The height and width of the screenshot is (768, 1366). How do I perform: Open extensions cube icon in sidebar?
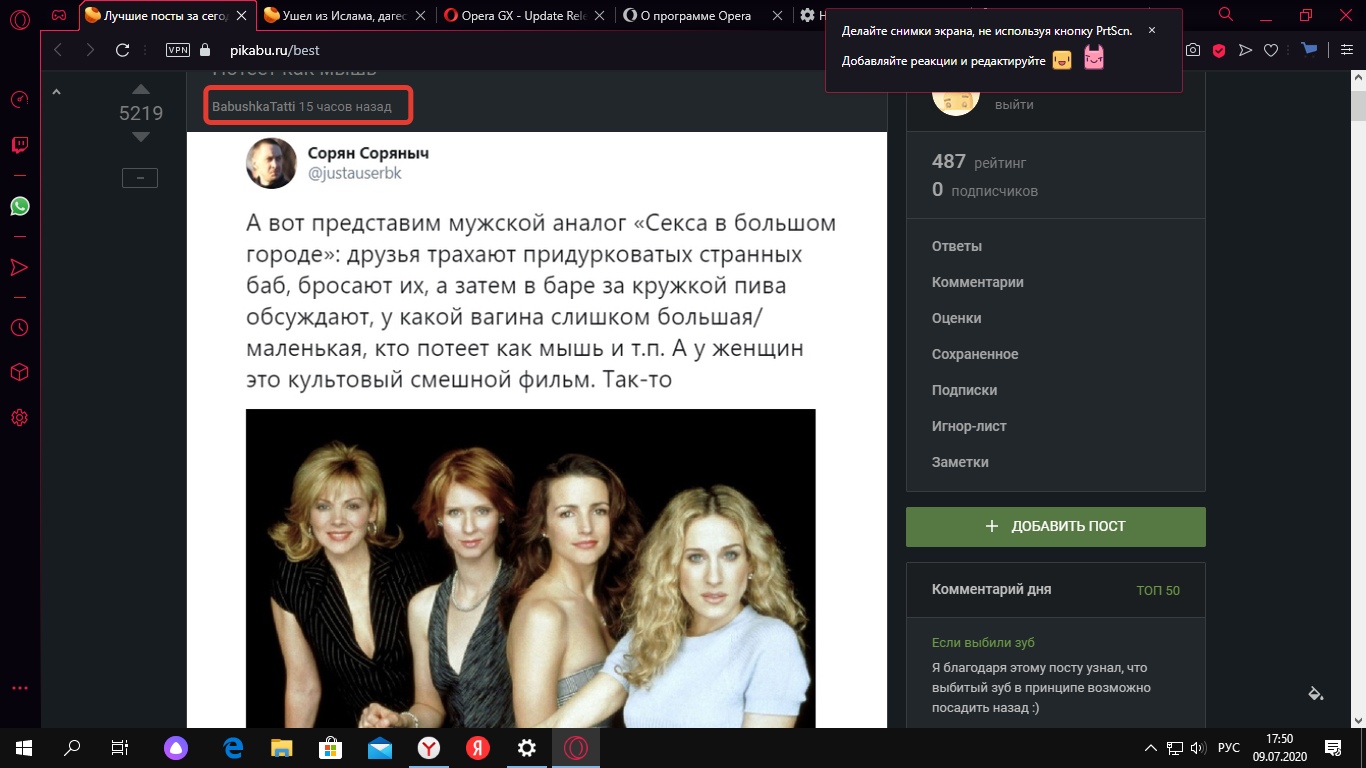click(x=20, y=372)
